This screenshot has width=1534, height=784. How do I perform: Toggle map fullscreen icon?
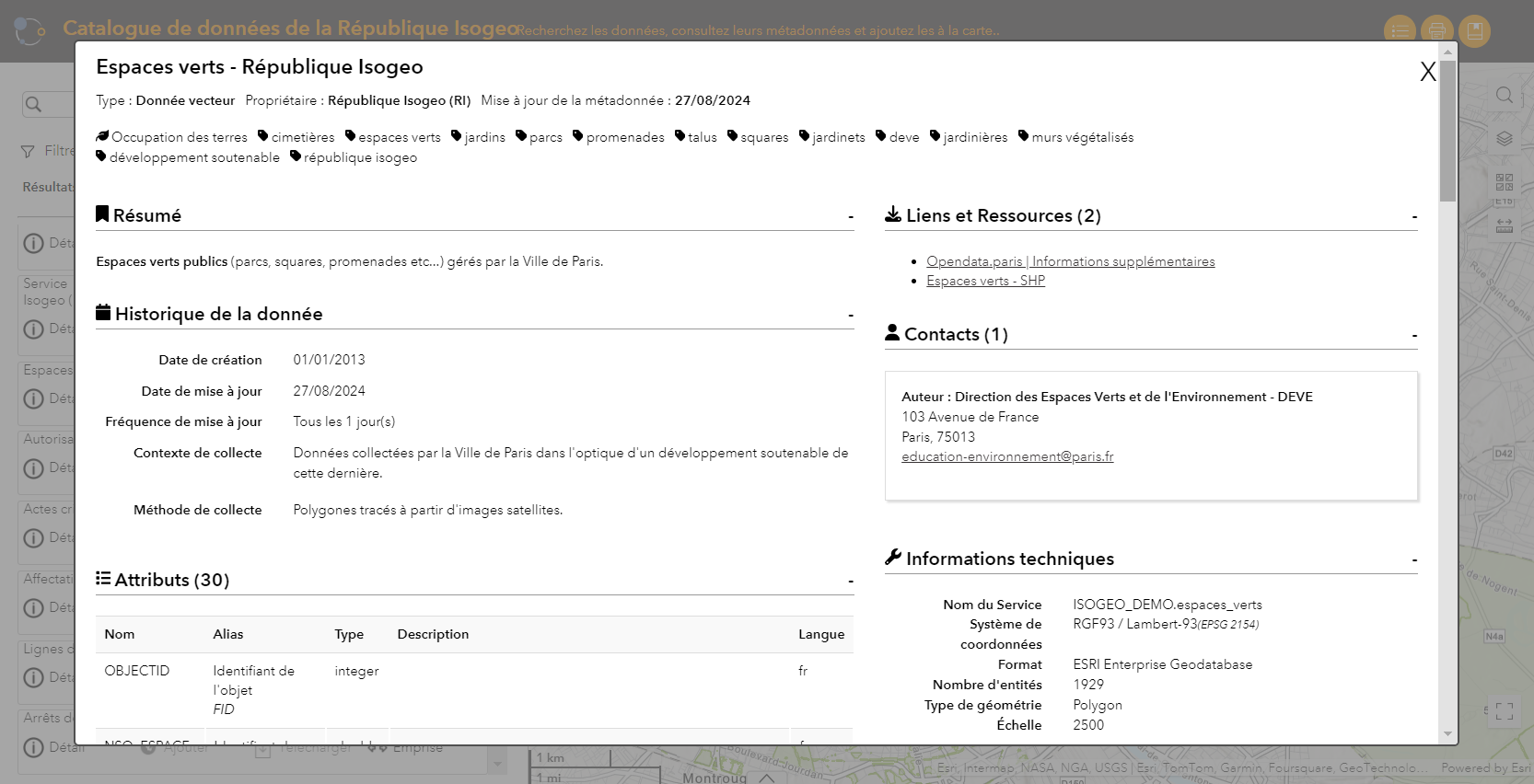click(x=1505, y=711)
